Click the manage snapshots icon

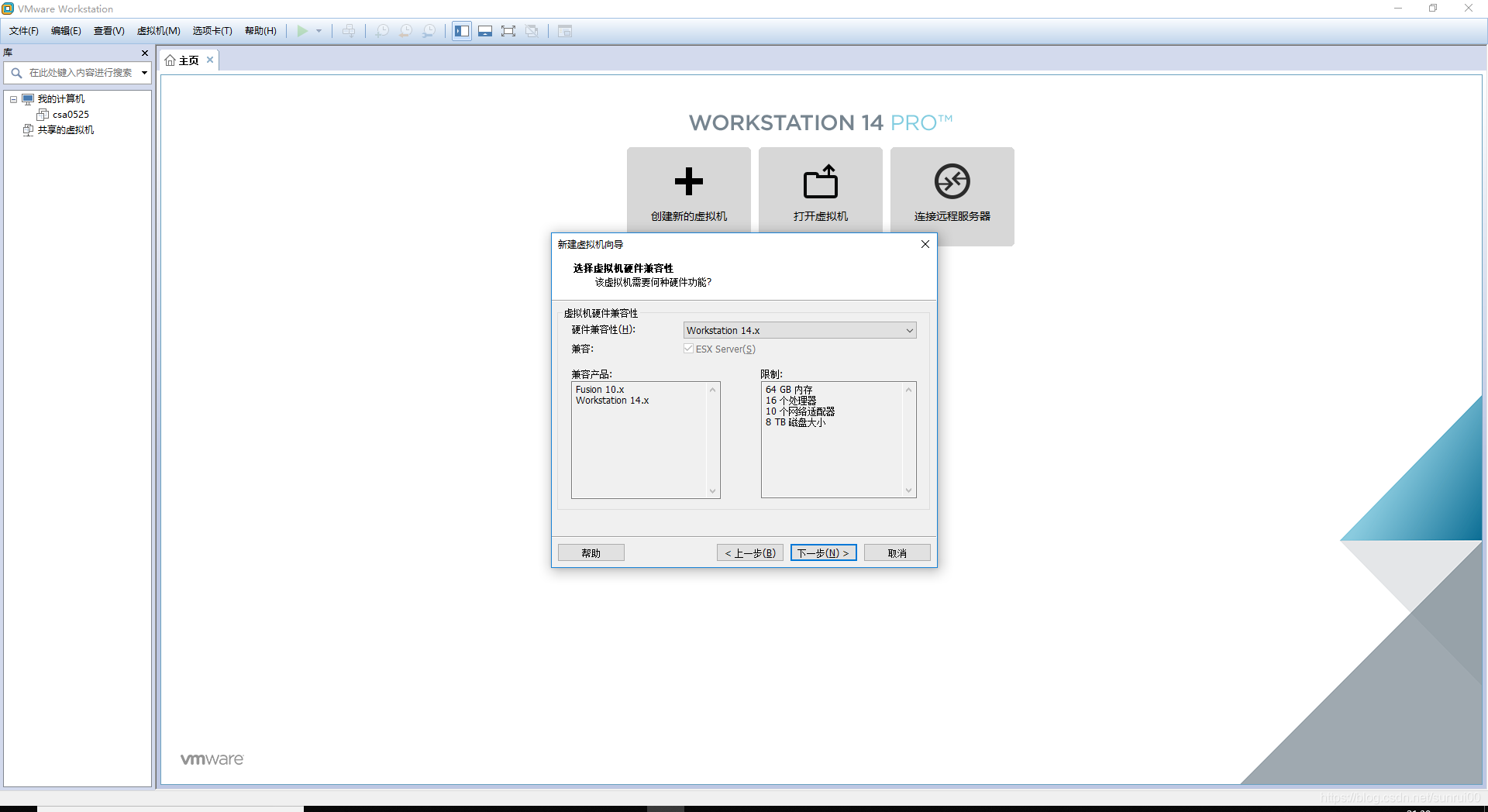(x=429, y=31)
